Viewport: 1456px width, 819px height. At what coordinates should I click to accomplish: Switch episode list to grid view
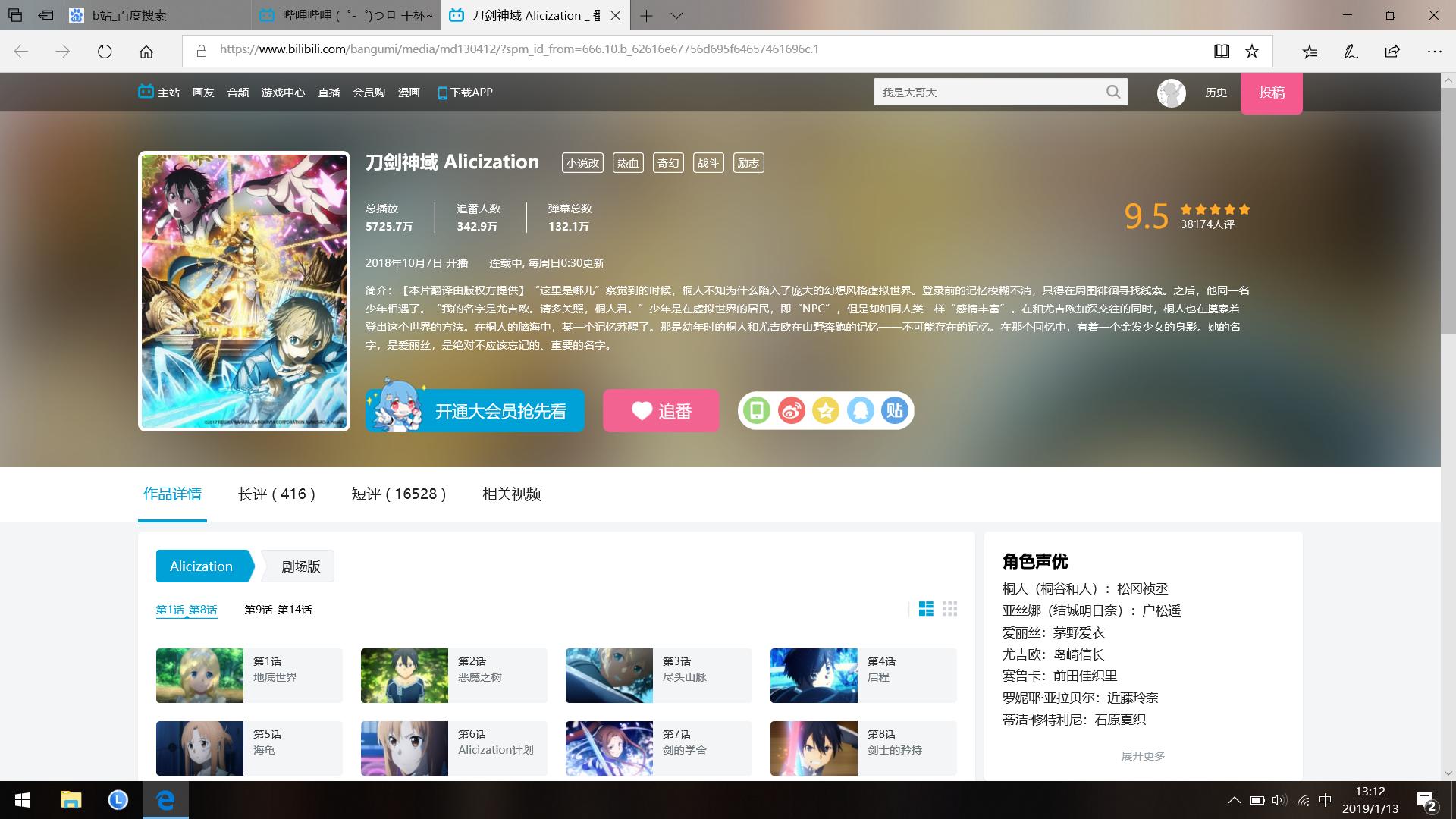tap(949, 609)
